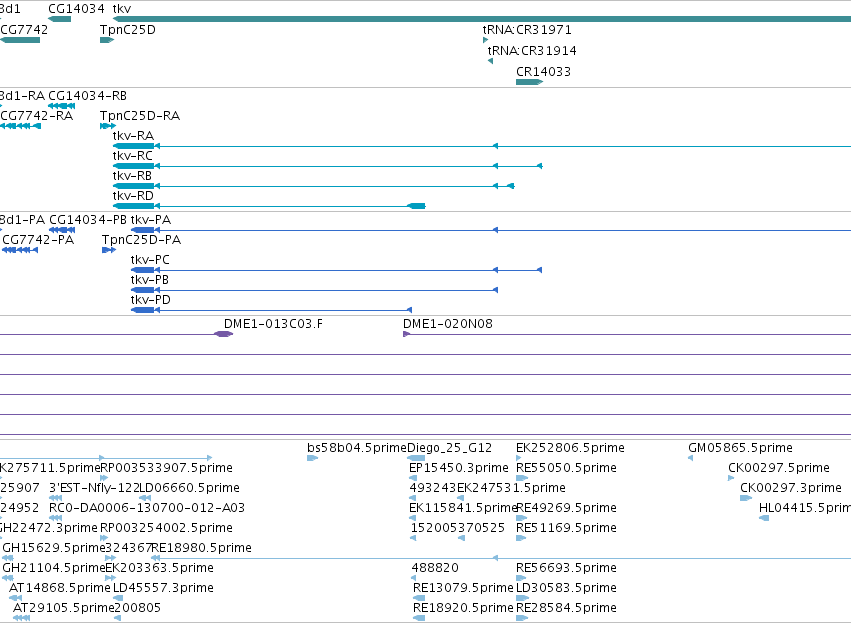Screen dimensions: 851x623
Task: Select the TpnC25D-PA protein label
Action: click(142, 240)
